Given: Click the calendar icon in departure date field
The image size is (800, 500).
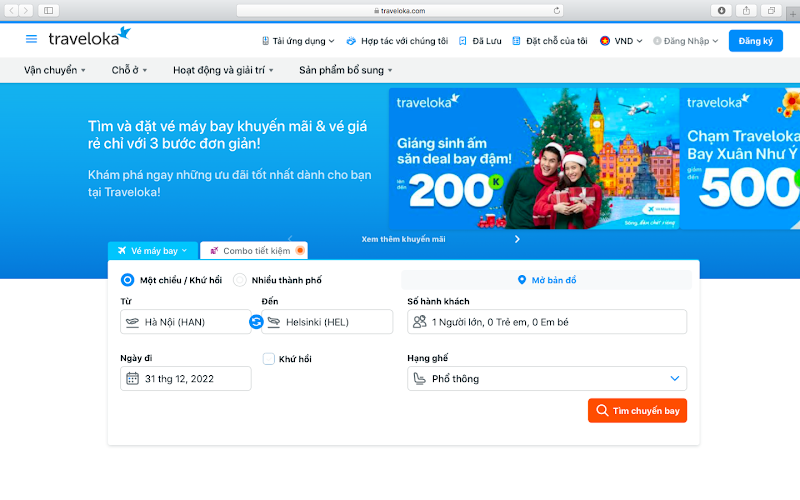Looking at the screenshot, I should click(x=132, y=378).
